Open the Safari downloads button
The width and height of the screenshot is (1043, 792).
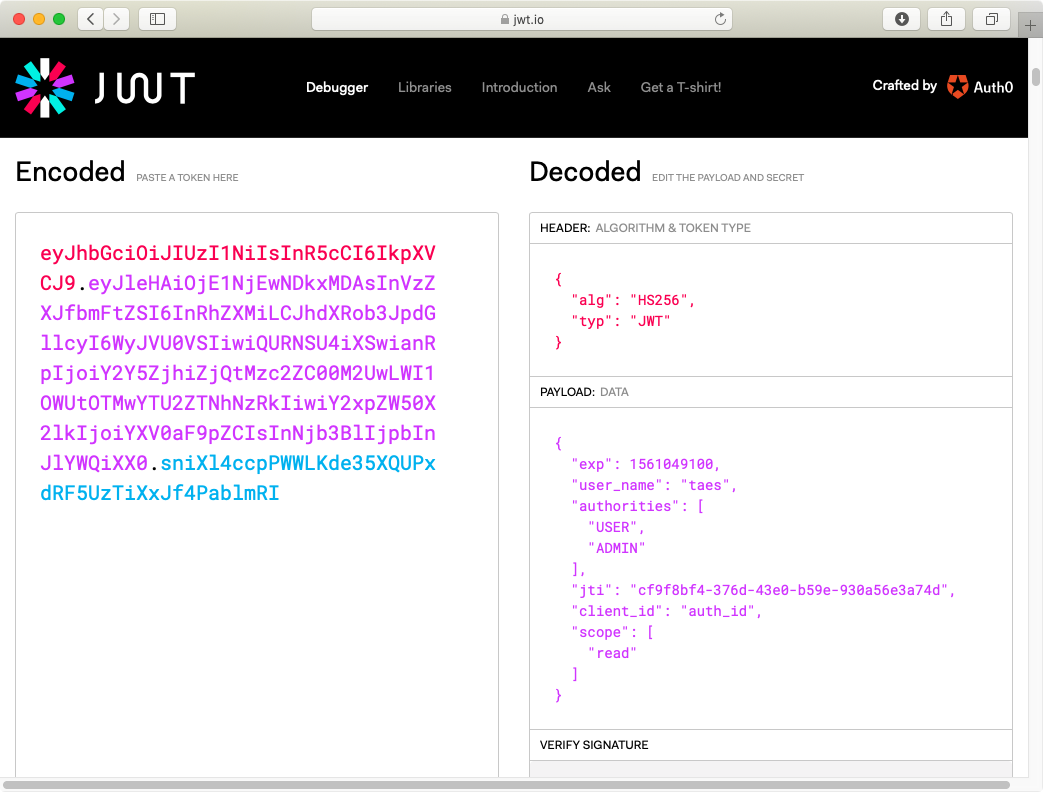(x=901, y=19)
